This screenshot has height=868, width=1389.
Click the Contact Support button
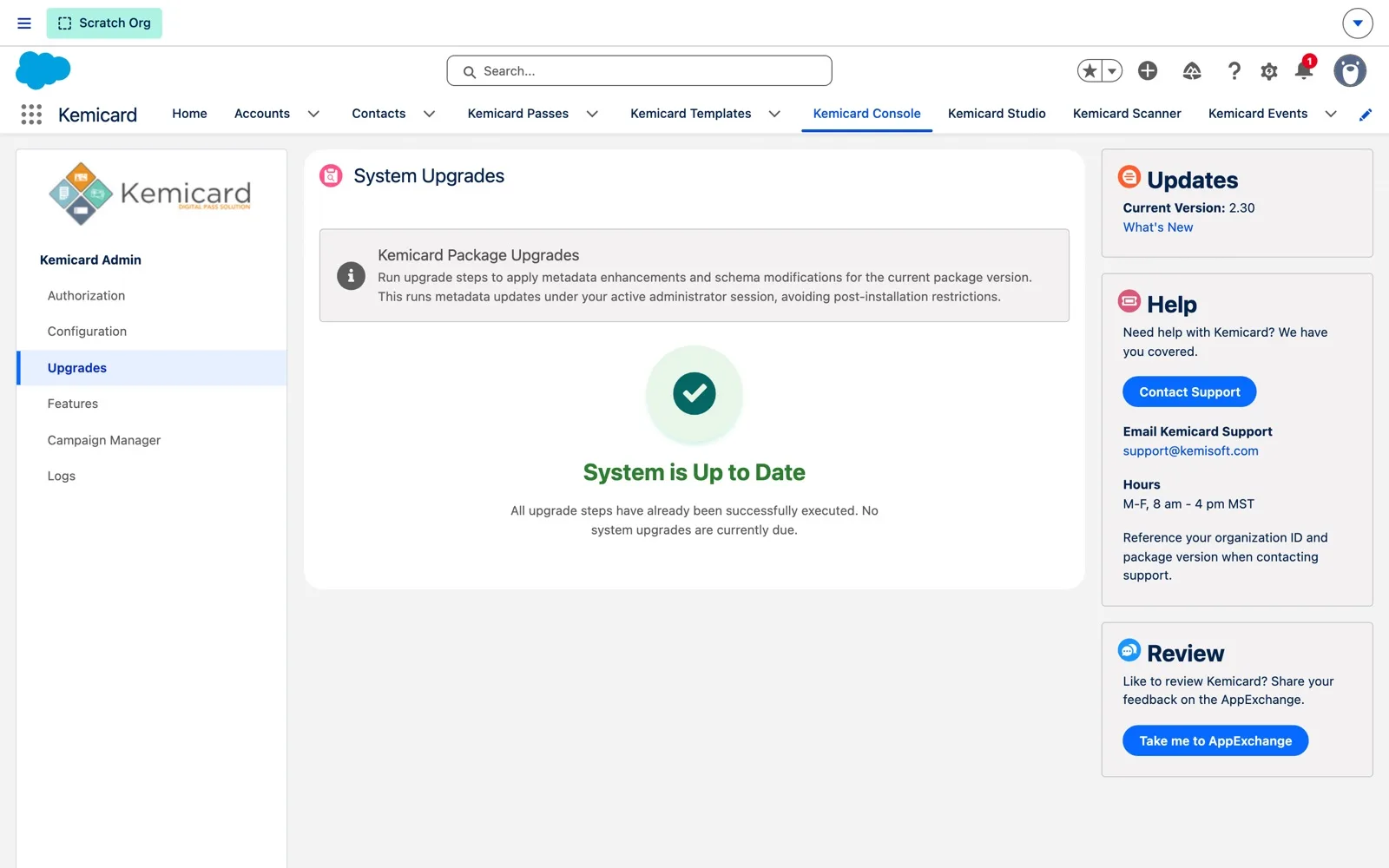click(x=1189, y=391)
